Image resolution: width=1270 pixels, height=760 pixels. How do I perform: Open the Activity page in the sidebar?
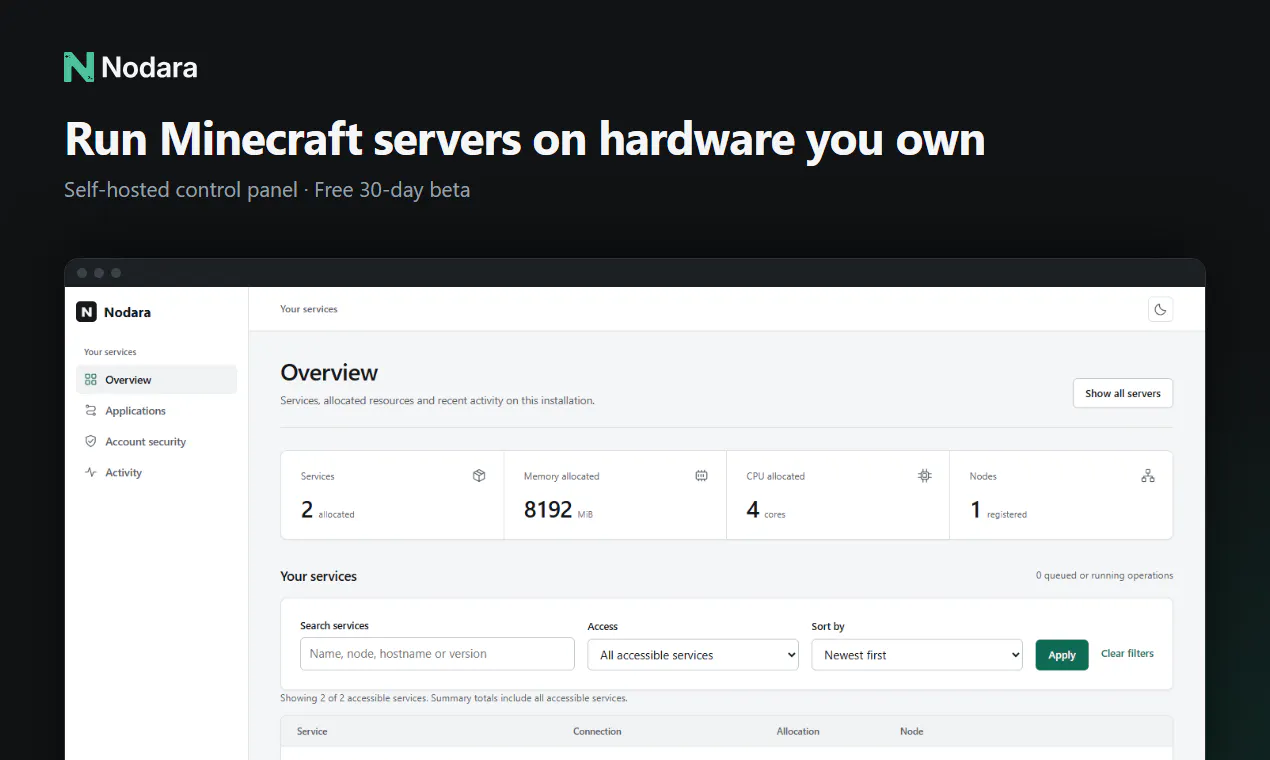pos(156,473)
